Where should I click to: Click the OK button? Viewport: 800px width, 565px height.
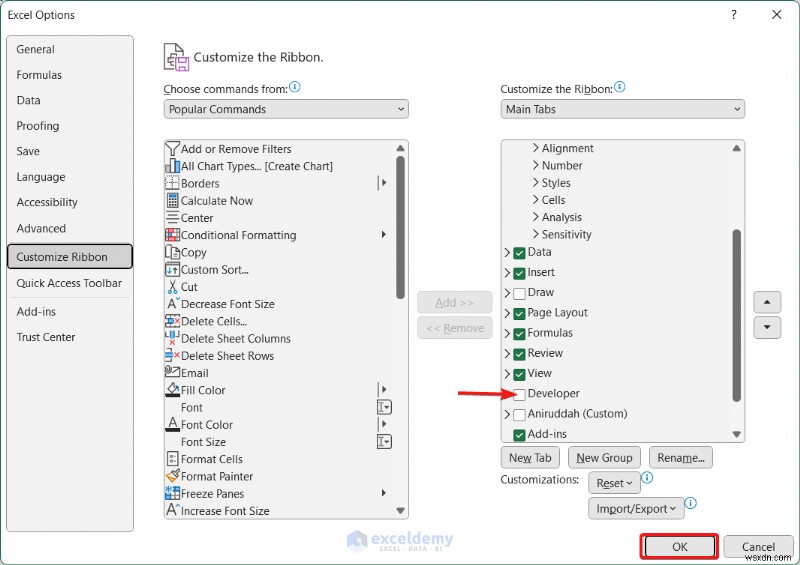coord(680,547)
